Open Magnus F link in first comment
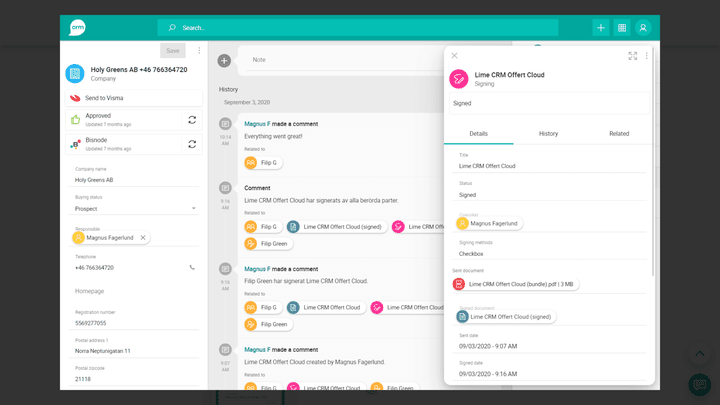The width and height of the screenshot is (720, 405). click(257, 124)
